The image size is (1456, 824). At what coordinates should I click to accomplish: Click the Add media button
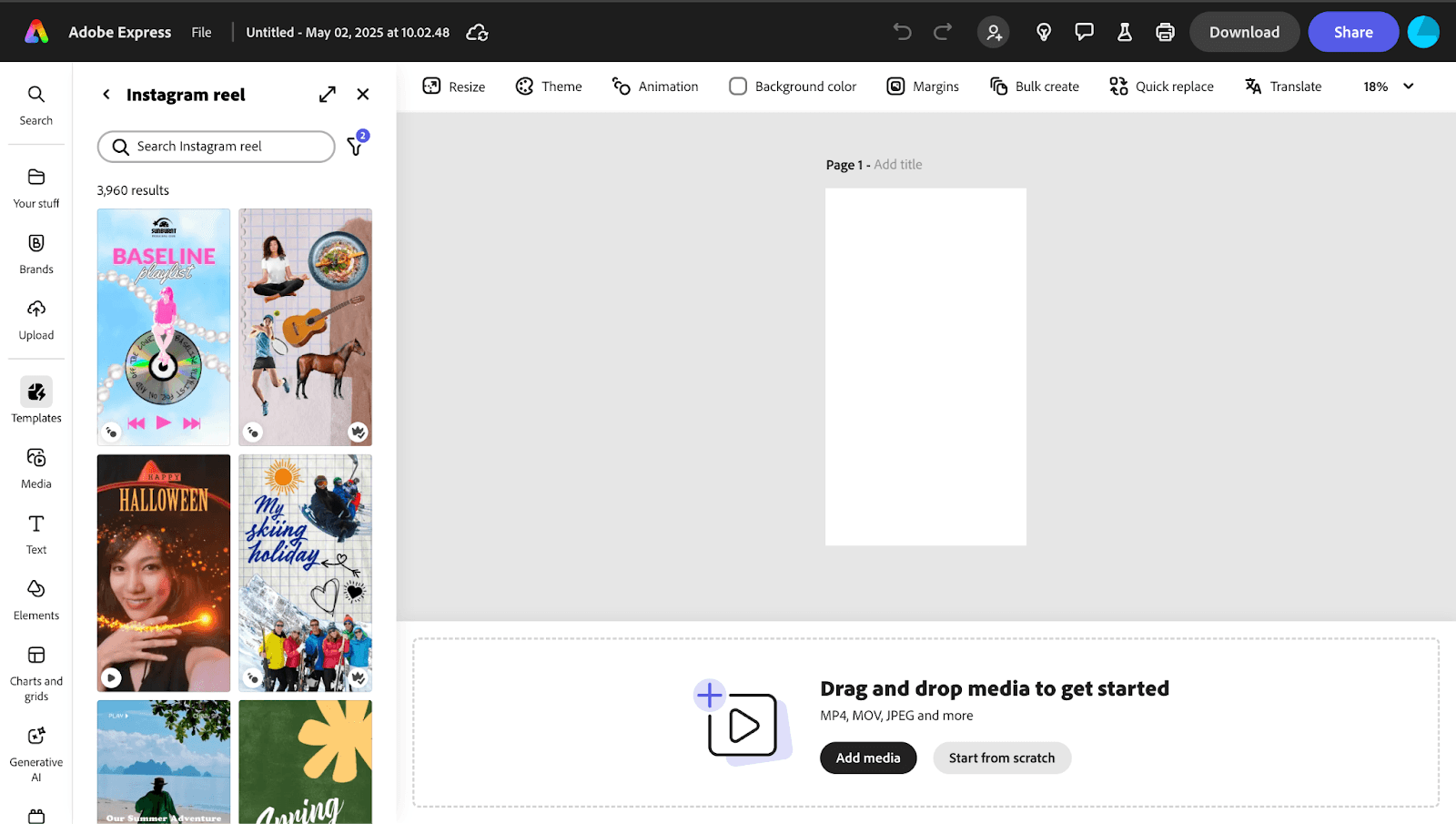point(868,758)
